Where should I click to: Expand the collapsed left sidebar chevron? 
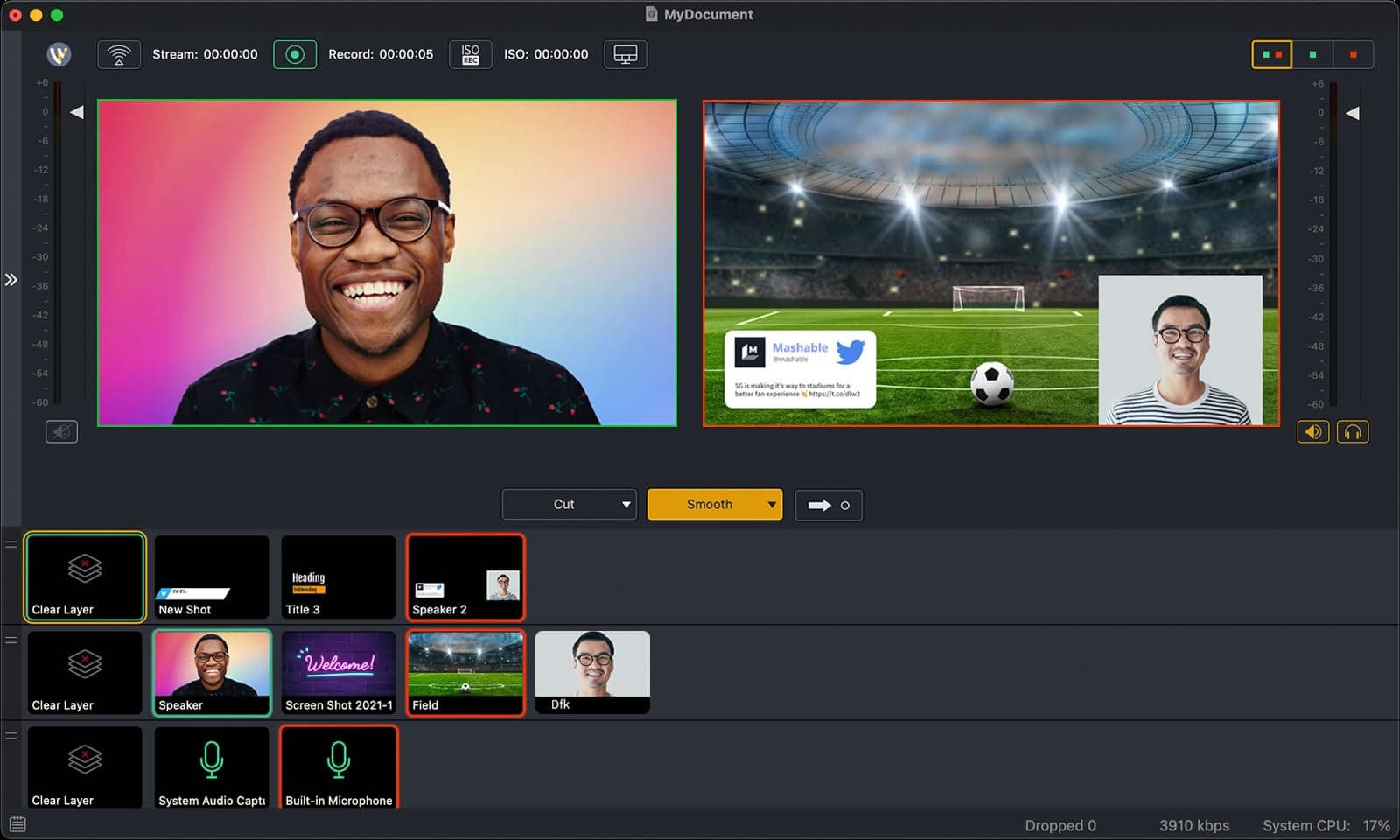click(x=11, y=280)
